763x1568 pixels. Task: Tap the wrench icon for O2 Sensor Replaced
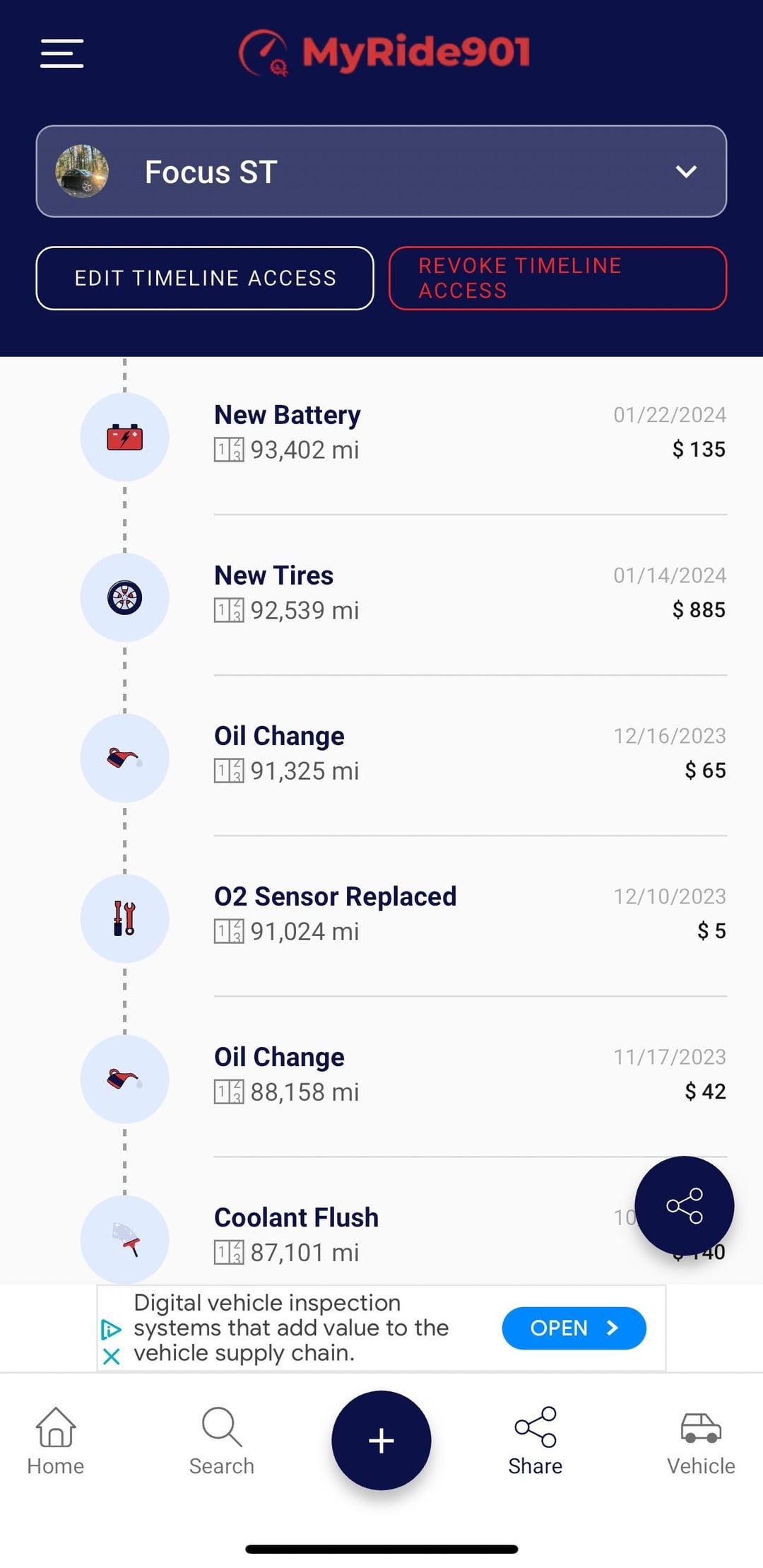[x=125, y=919]
